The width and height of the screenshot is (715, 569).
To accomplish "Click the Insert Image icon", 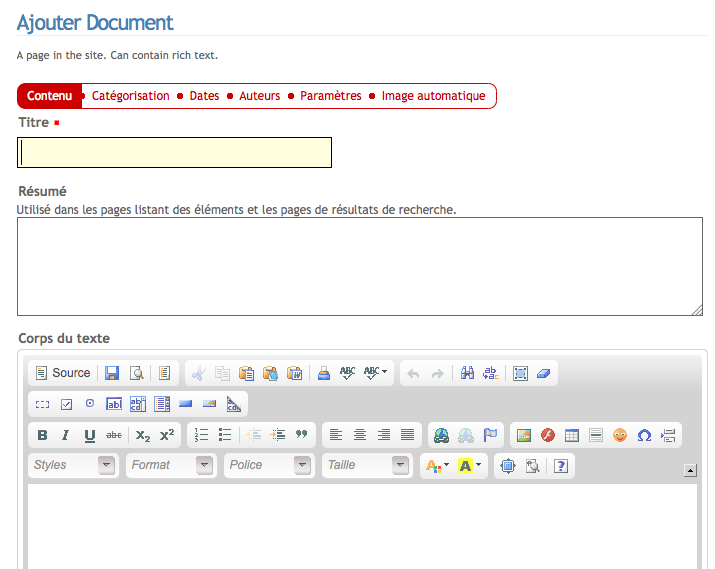I will (x=524, y=435).
